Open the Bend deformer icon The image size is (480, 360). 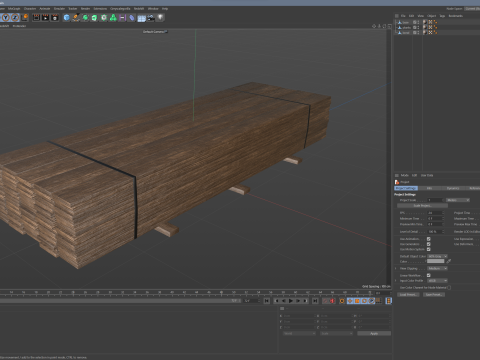132,17
